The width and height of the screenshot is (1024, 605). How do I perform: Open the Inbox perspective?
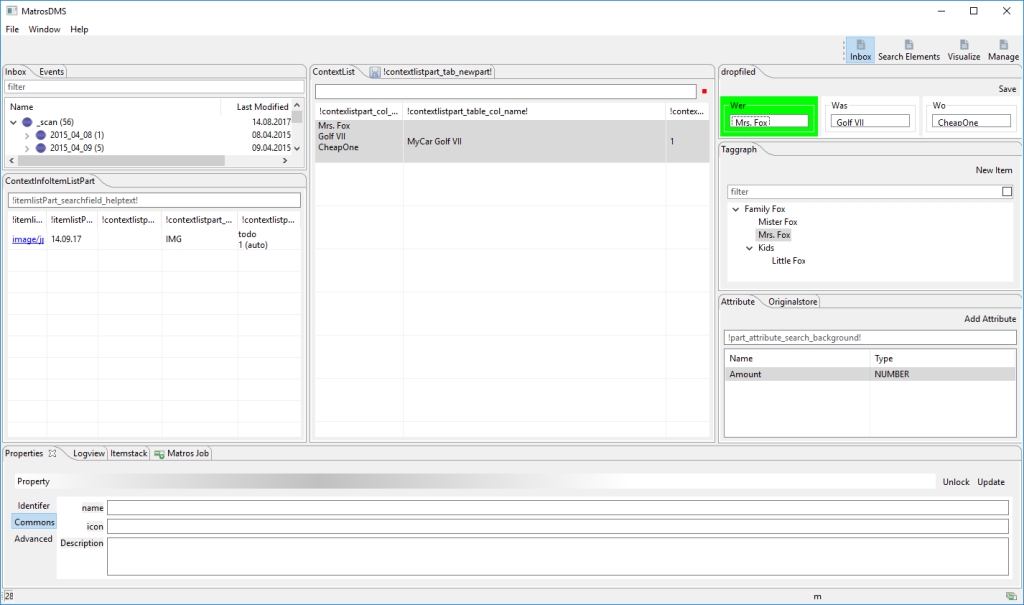click(860, 48)
